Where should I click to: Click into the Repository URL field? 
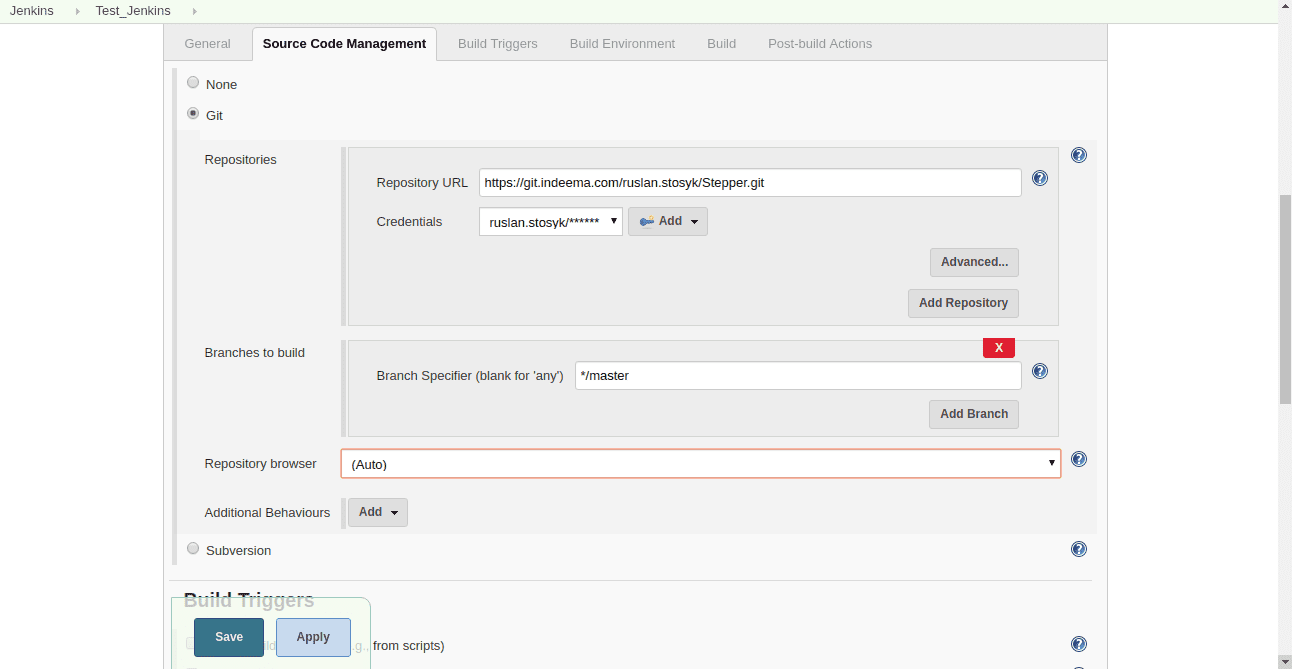tap(749, 183)
